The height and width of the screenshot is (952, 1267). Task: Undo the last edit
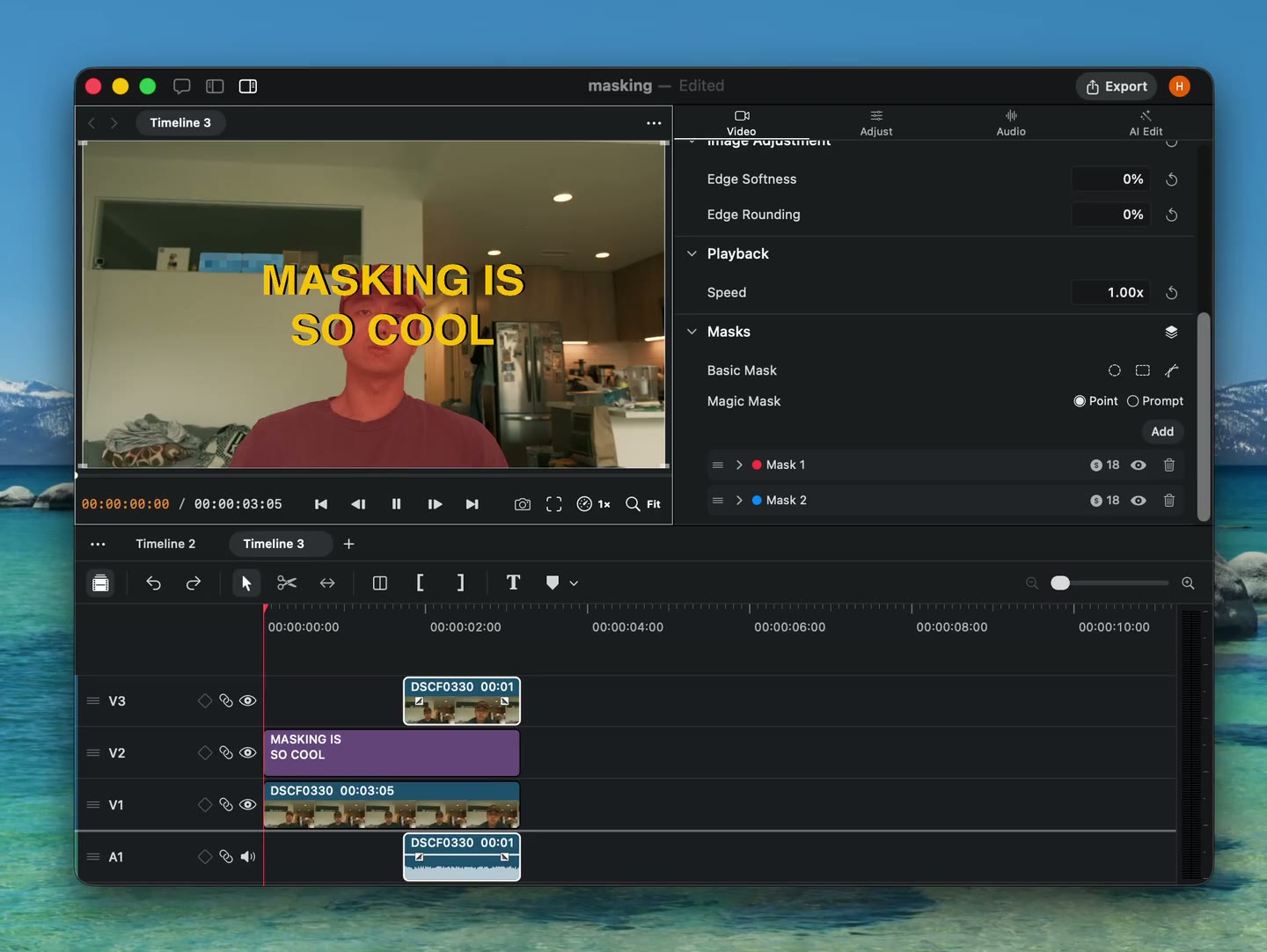tap(153, 582)
